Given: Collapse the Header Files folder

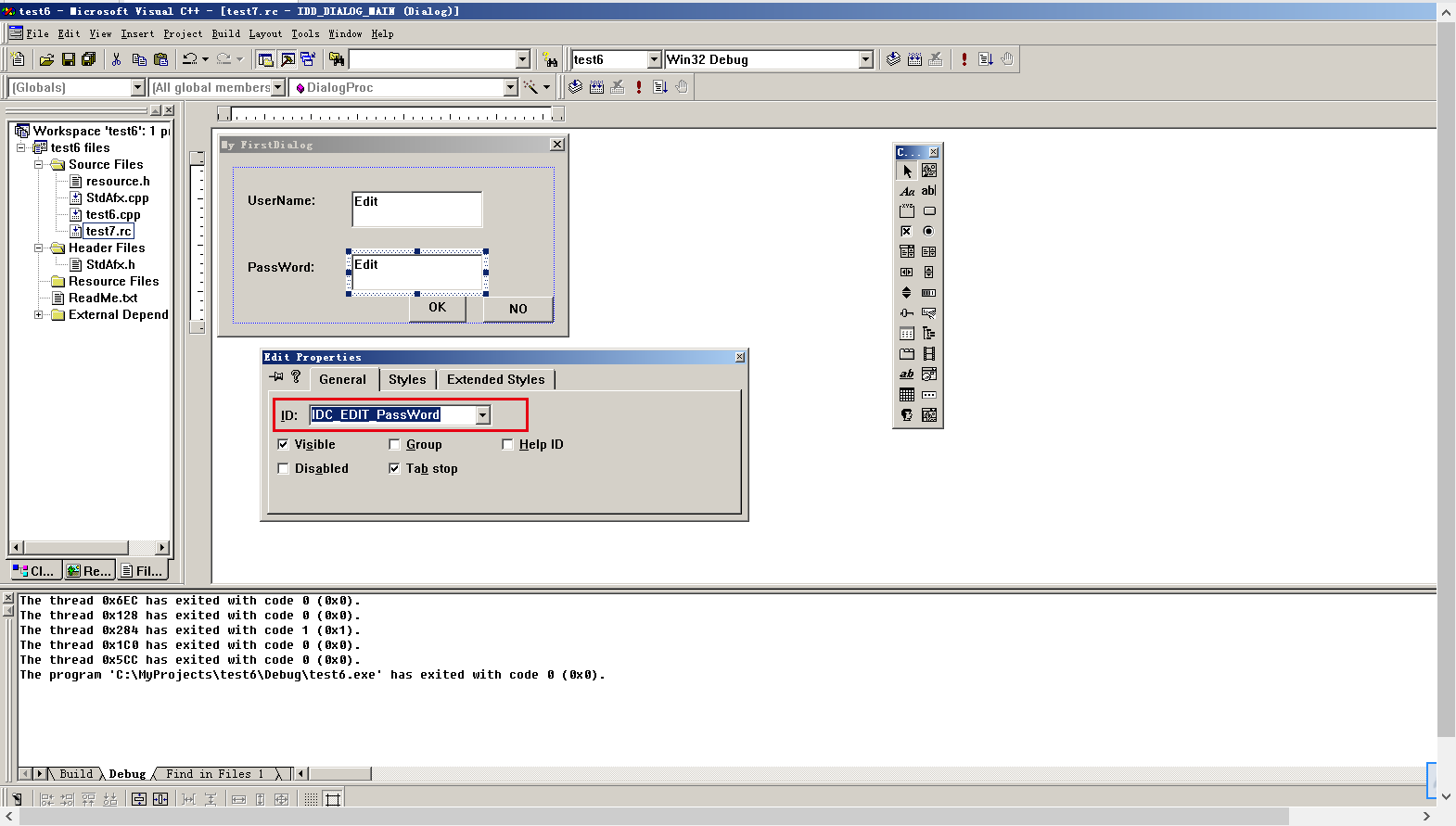Looking at the screenshot, I should pyautogui.click(x=39, y=248).
